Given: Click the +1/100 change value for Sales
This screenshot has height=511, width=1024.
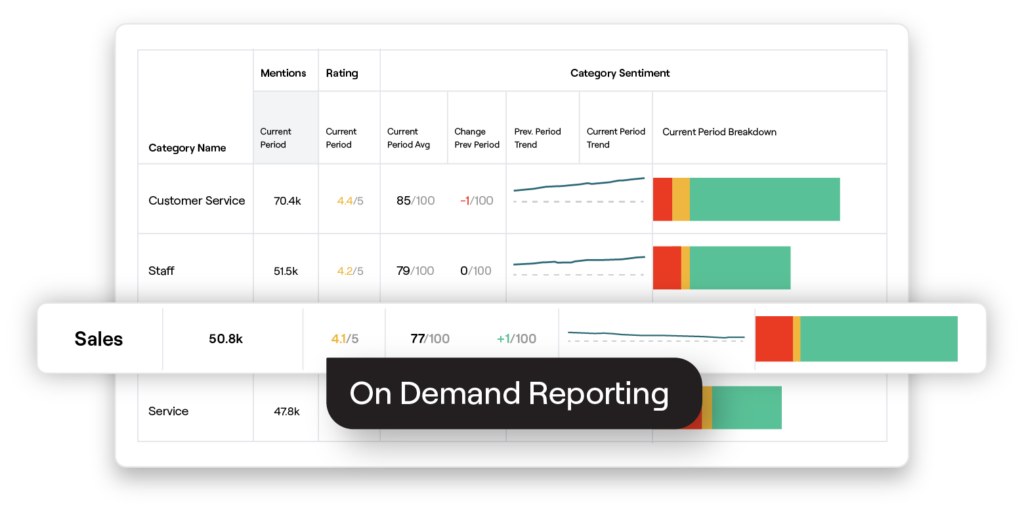Looking at the screenshot, I should 516,339.
